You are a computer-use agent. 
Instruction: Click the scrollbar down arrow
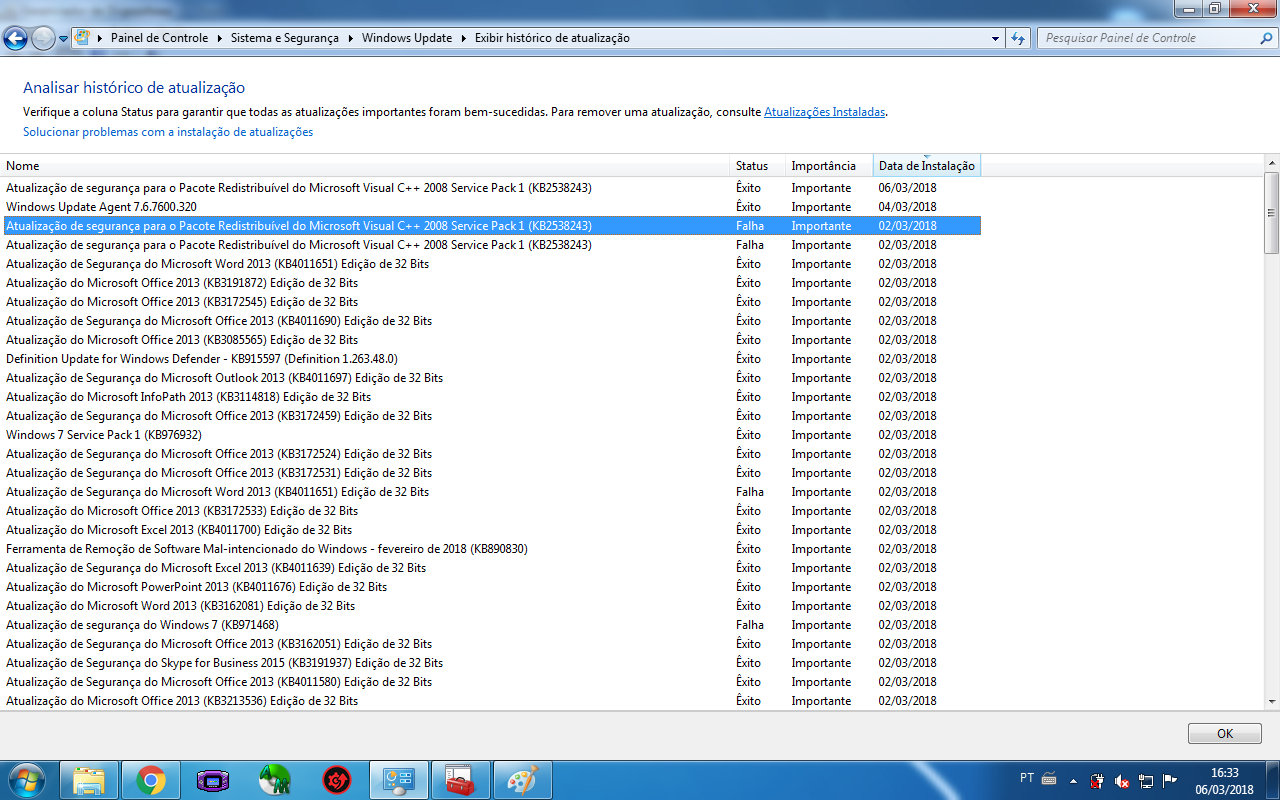1271,702
